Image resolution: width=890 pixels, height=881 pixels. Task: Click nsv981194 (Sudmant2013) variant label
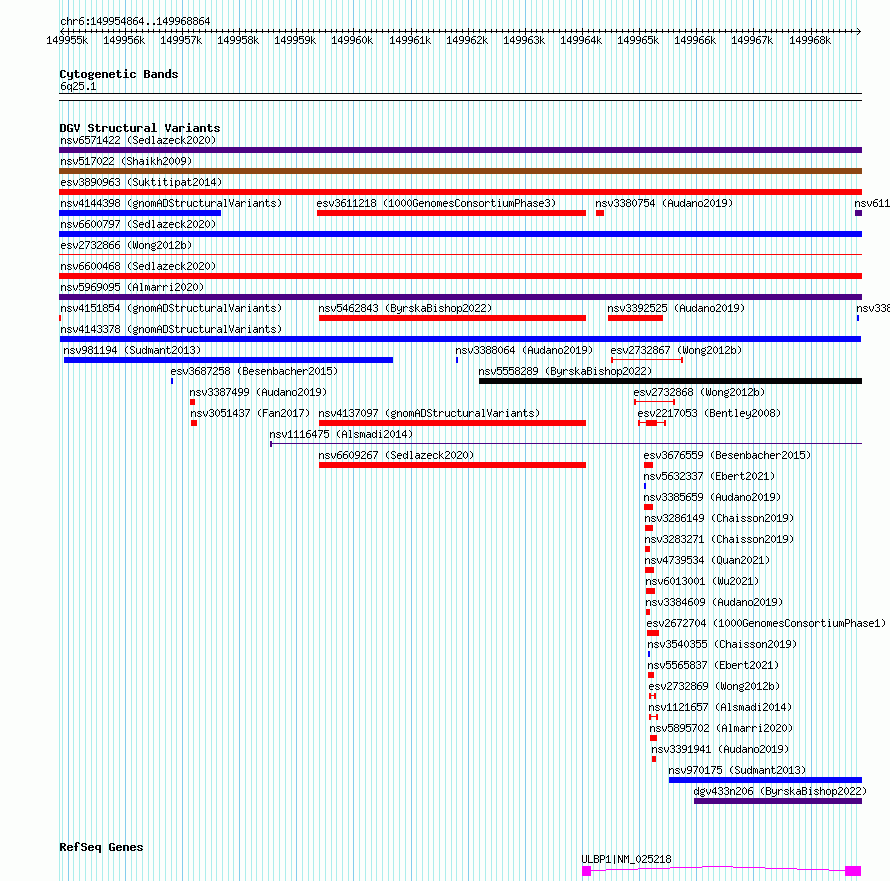pyautogui.click(x=132, y=350)
